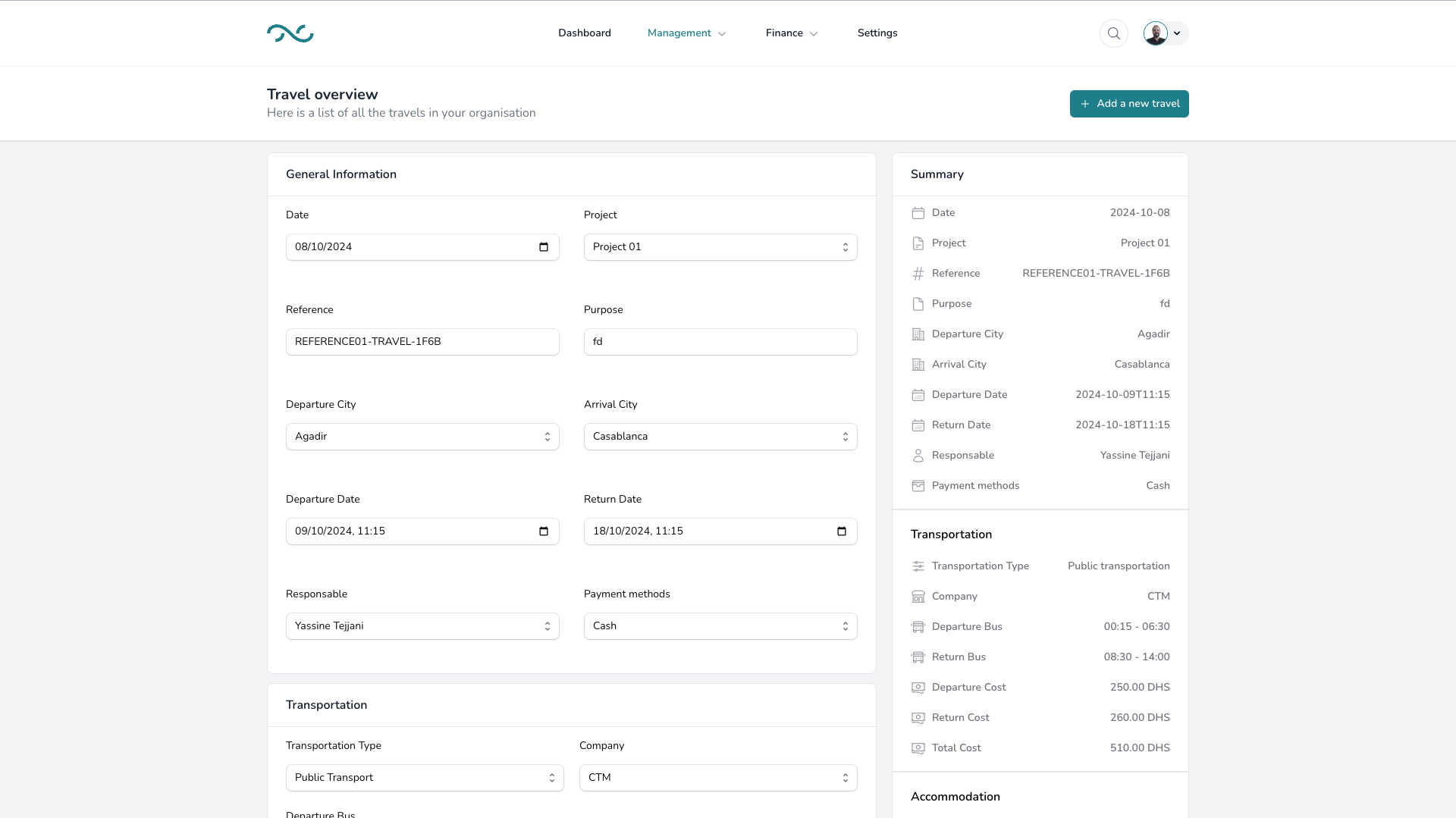Open calendar picker for Return Date

tap(841, 531)
